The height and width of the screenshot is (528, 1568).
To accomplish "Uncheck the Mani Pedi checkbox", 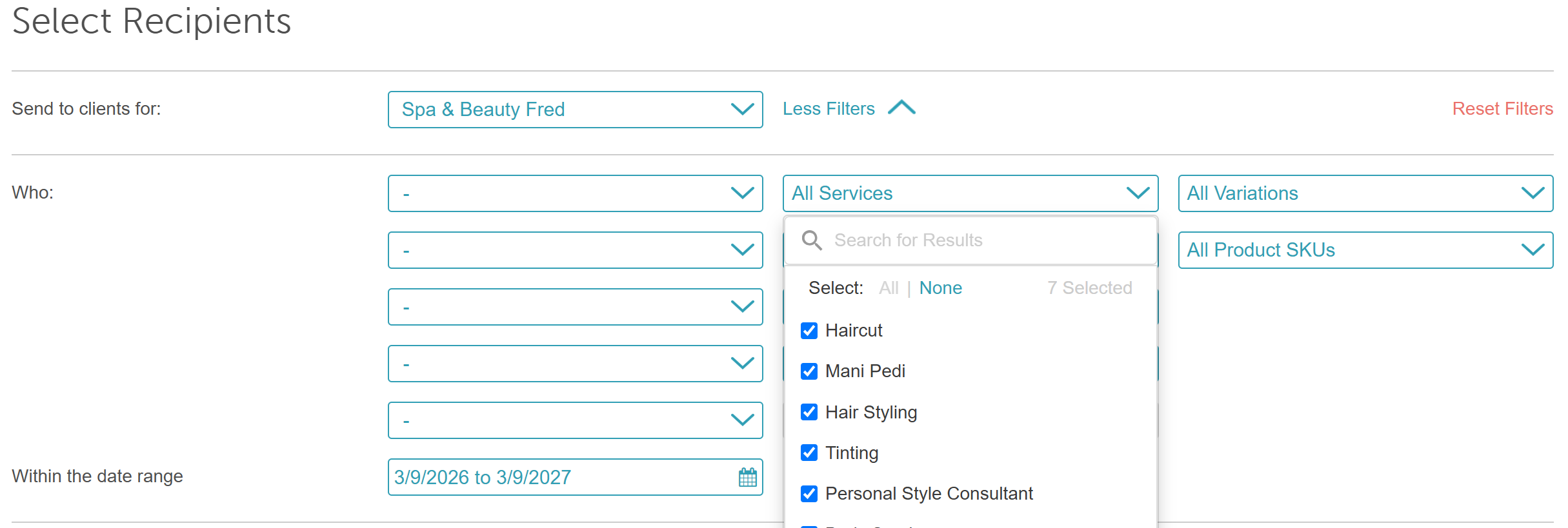I will pyautogui.click(x=809, y=371).
